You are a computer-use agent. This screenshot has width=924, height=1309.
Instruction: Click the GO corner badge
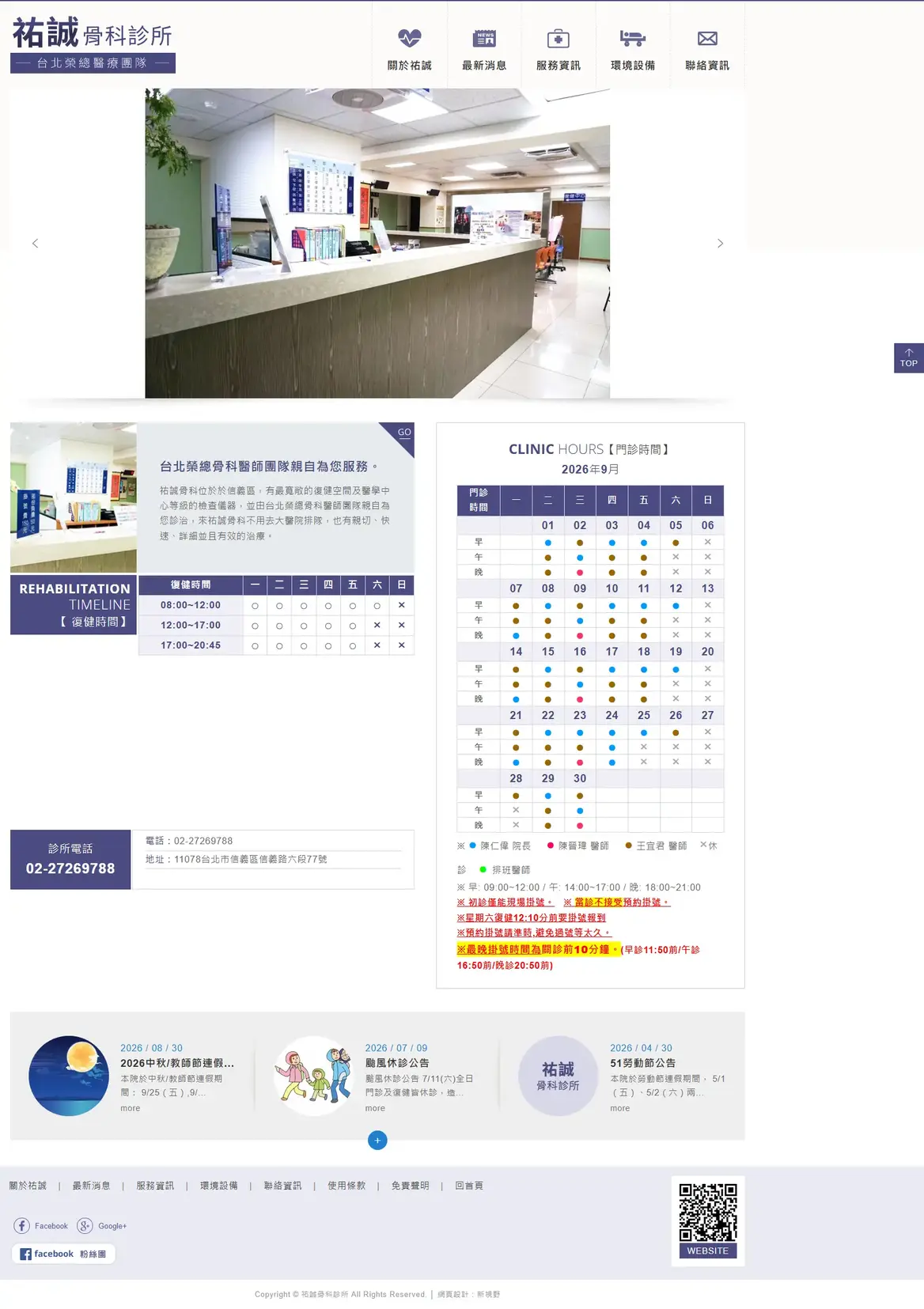click(402, 434)
